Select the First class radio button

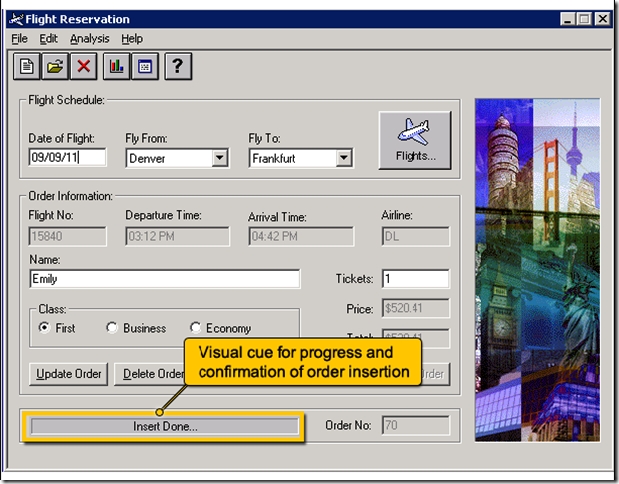44,328
